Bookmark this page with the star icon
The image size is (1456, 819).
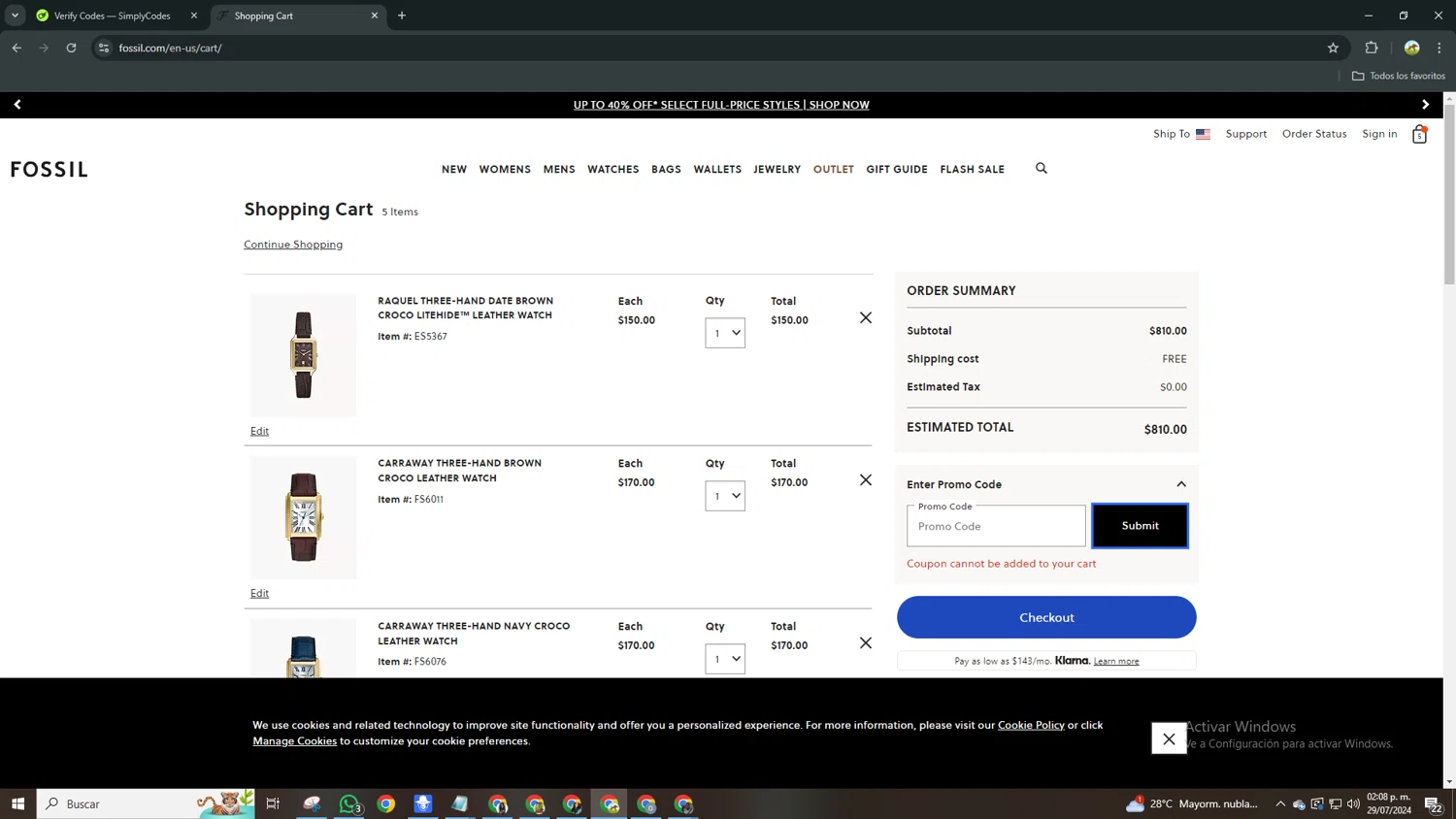click(x=1333, y=48)
